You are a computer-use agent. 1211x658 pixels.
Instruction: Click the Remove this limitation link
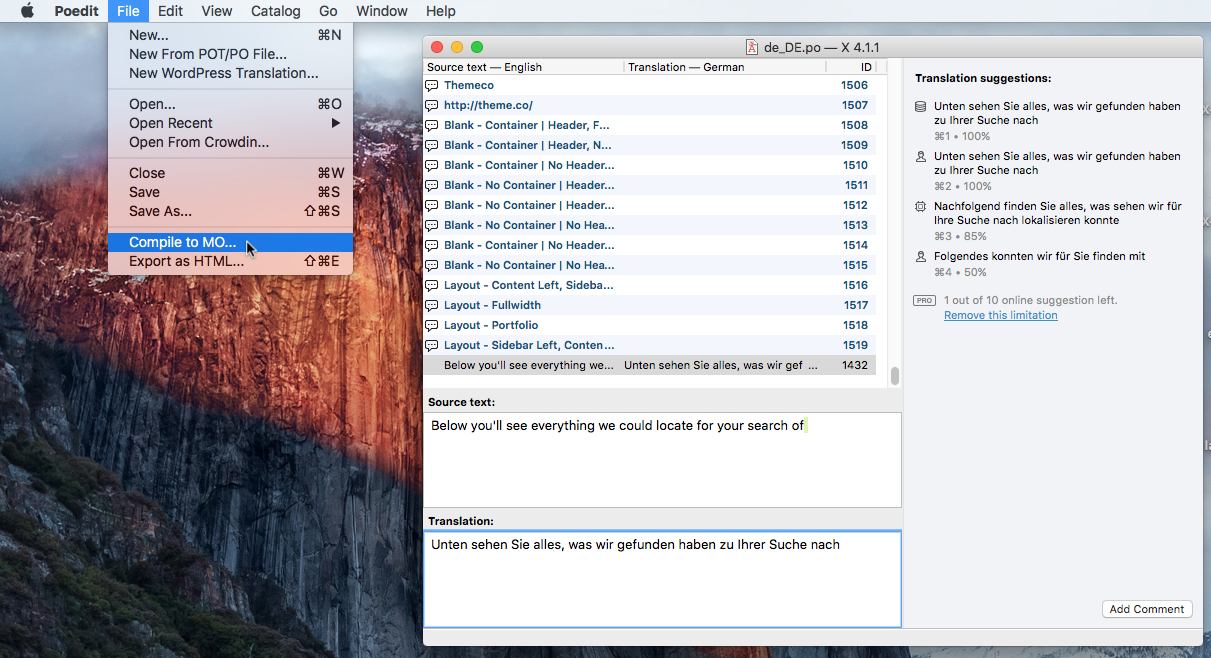coord(1000,315)
